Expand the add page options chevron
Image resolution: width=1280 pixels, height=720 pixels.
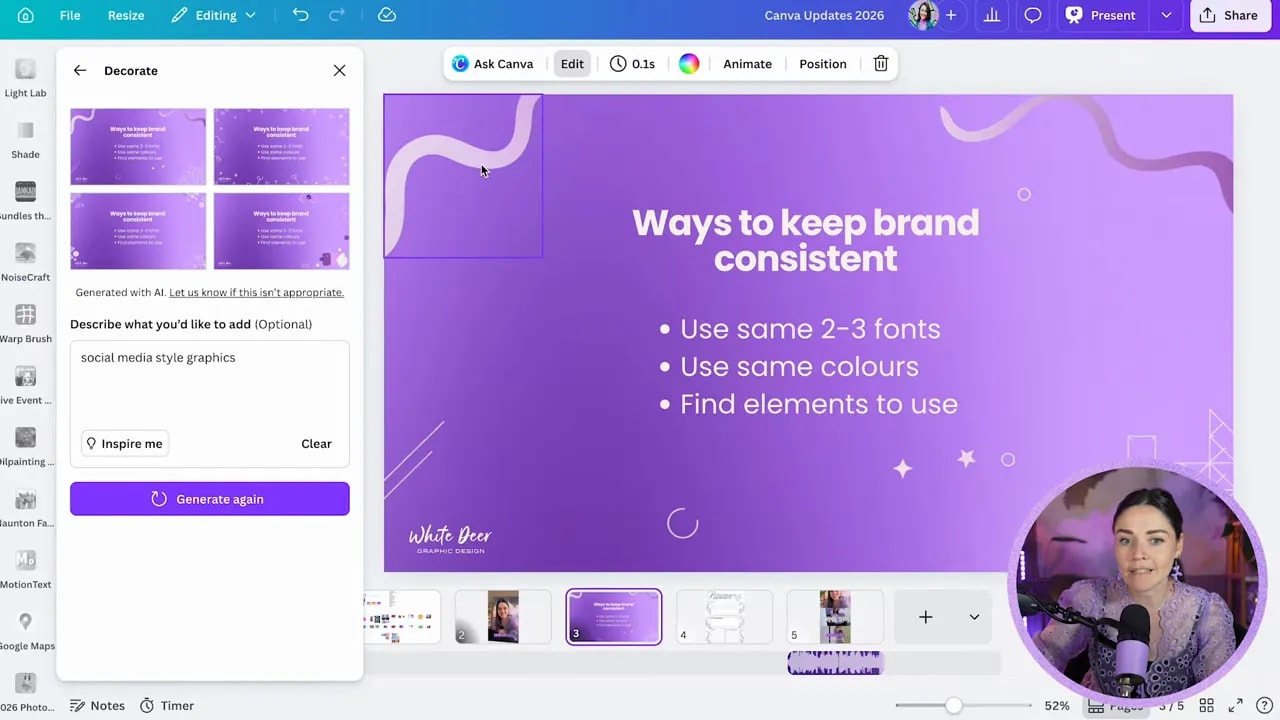(974, 617)
